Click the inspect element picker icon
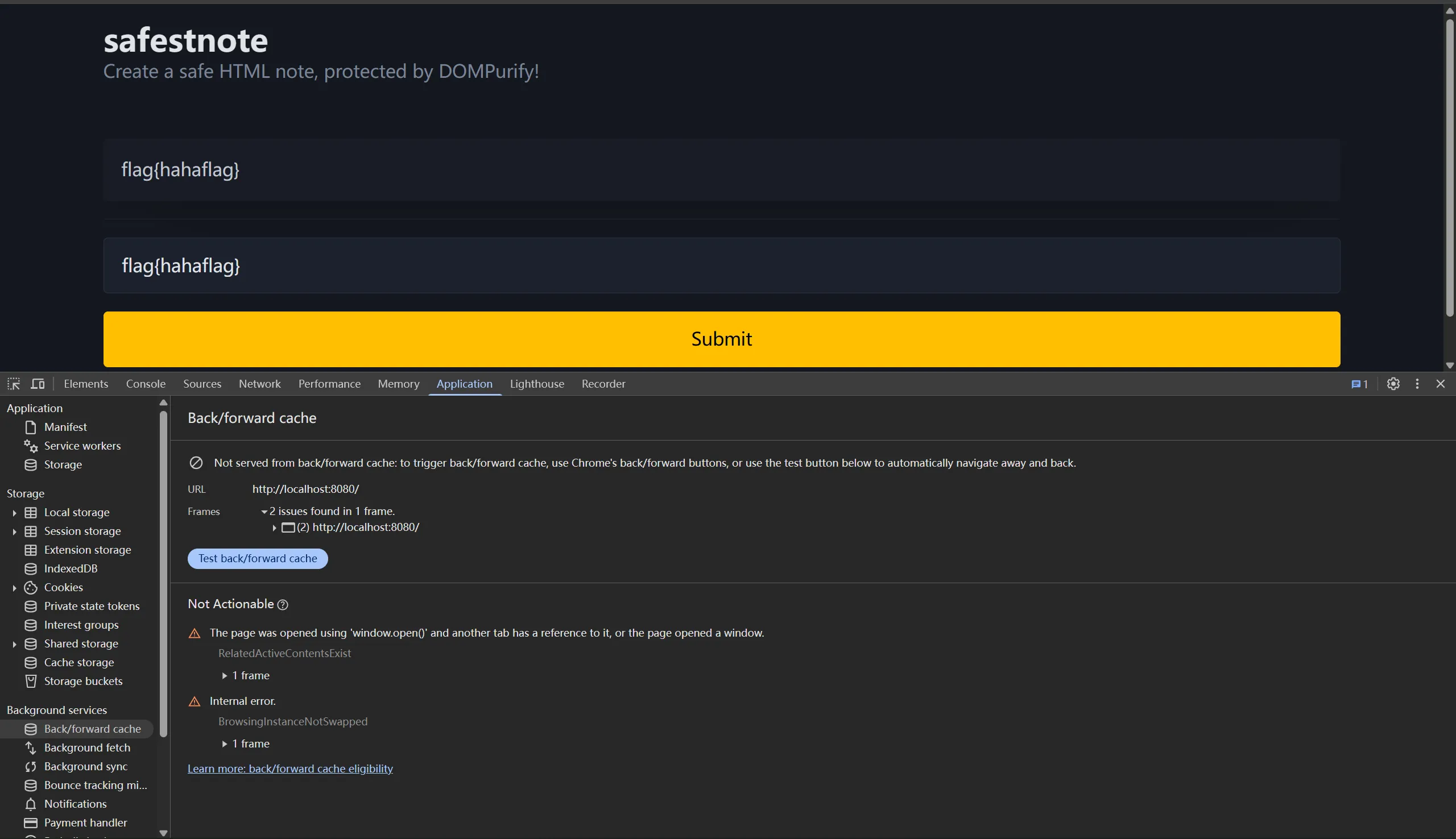1456x839 pixels. [13, 384]
